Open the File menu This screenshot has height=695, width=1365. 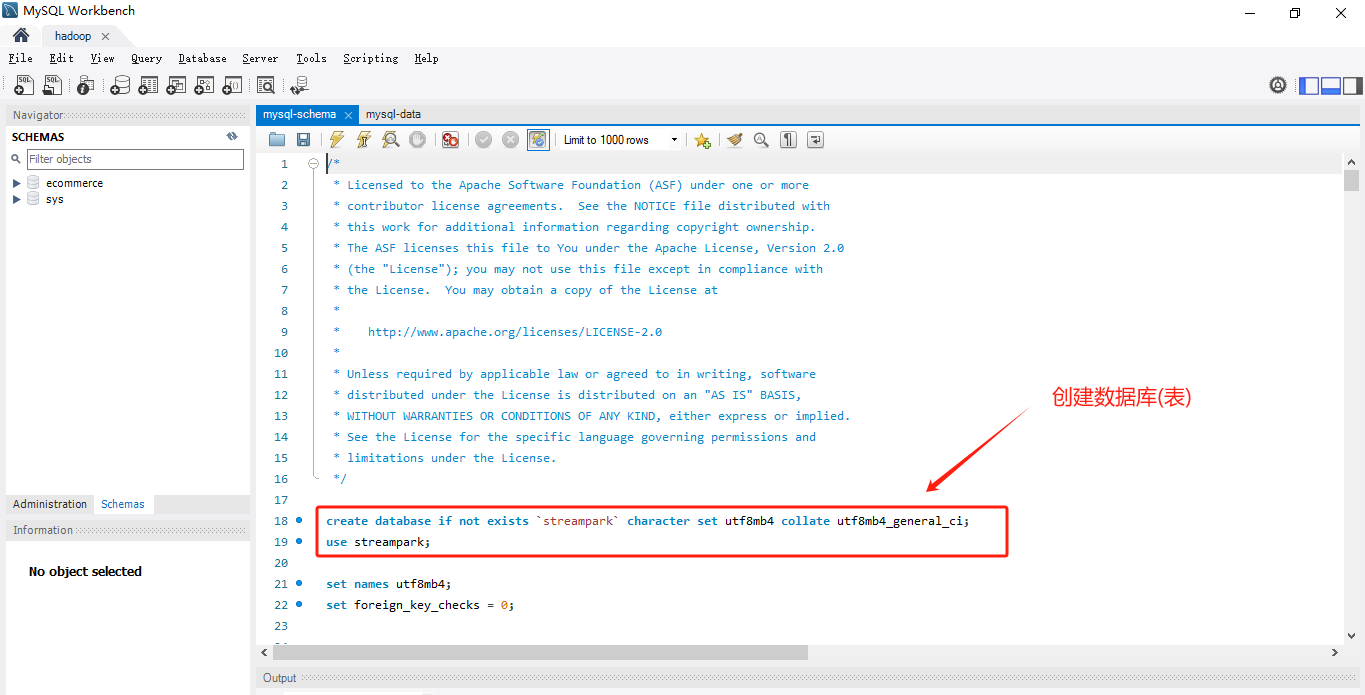(x=20, y=58)
